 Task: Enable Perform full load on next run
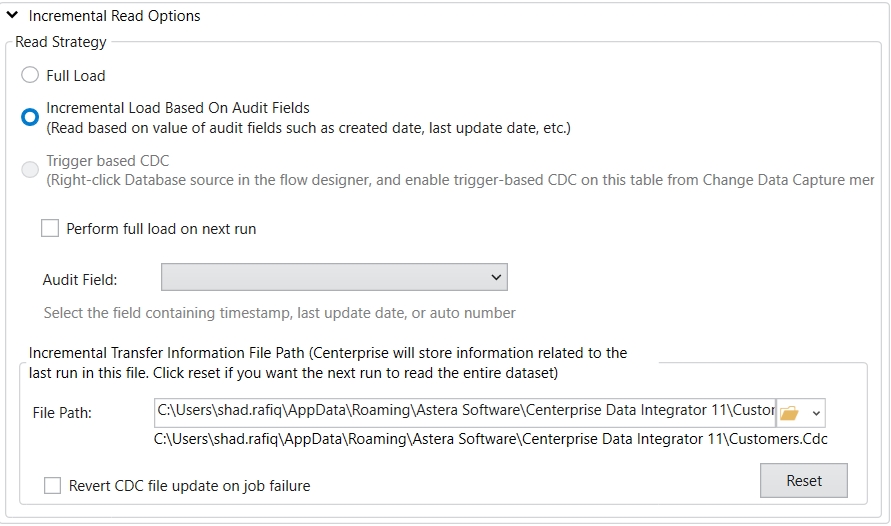(50, 229)
